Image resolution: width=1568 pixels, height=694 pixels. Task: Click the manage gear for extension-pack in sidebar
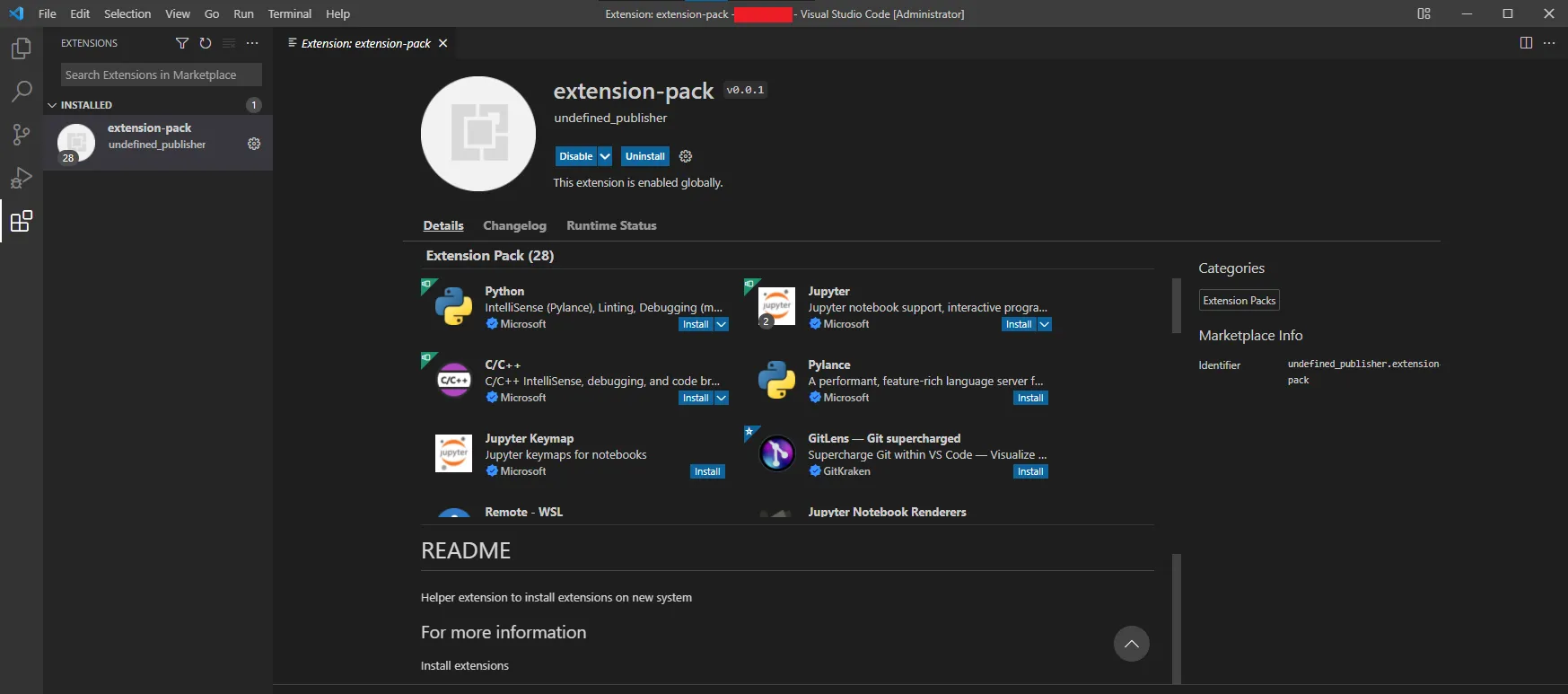tap(254, 144)
